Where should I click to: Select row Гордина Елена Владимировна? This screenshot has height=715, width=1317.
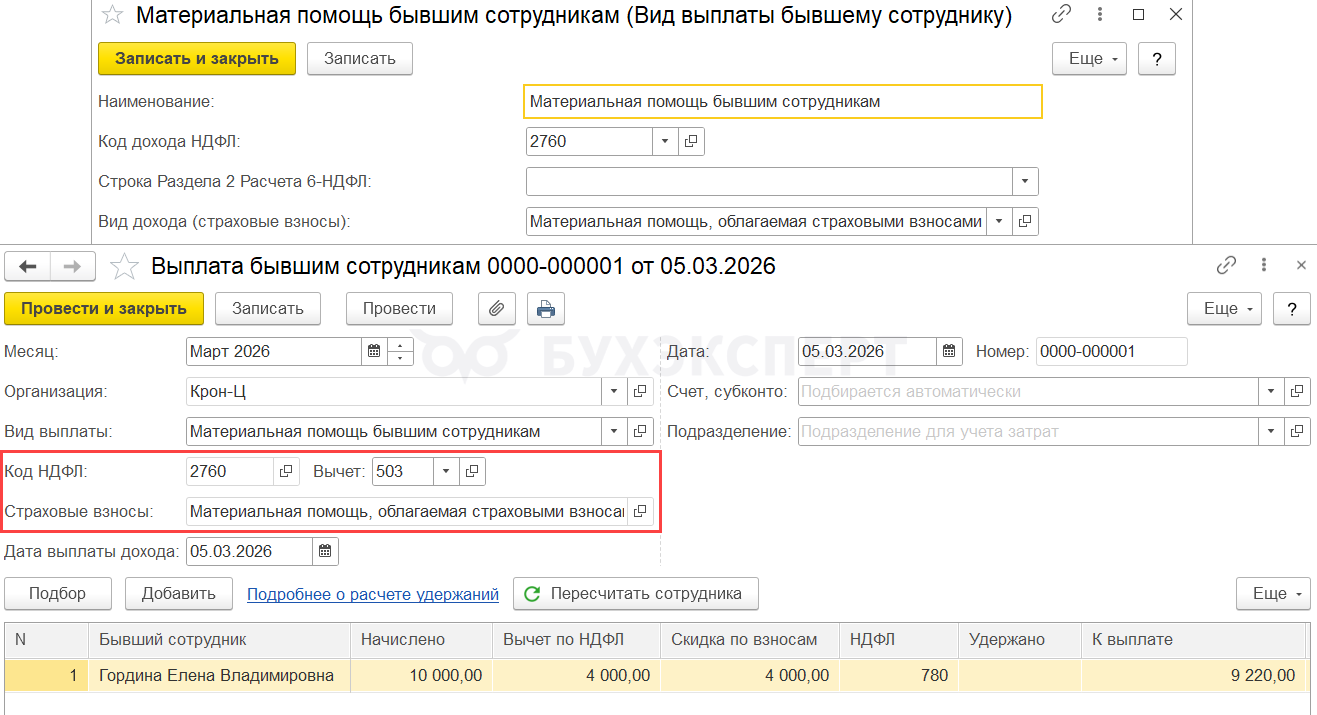656,675
